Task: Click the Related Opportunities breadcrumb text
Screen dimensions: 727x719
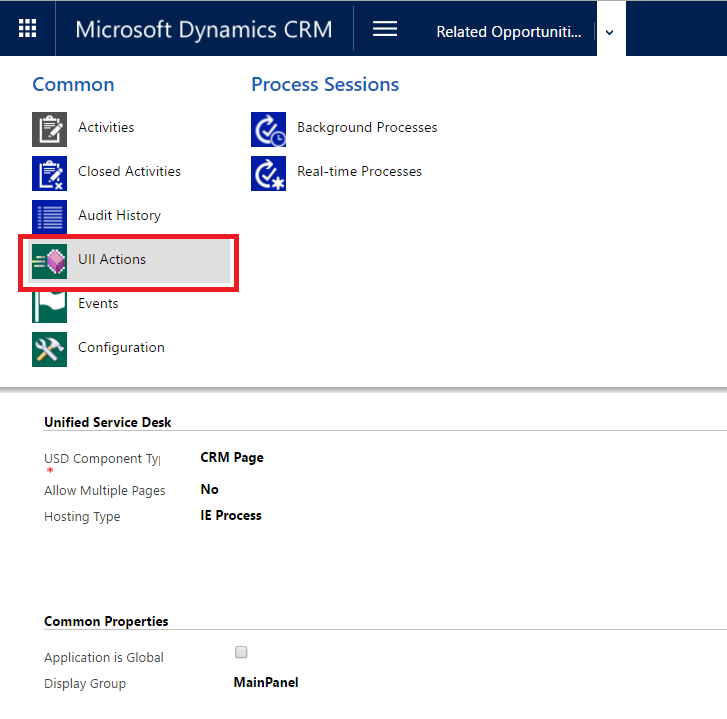Action: tap(508, 32)
